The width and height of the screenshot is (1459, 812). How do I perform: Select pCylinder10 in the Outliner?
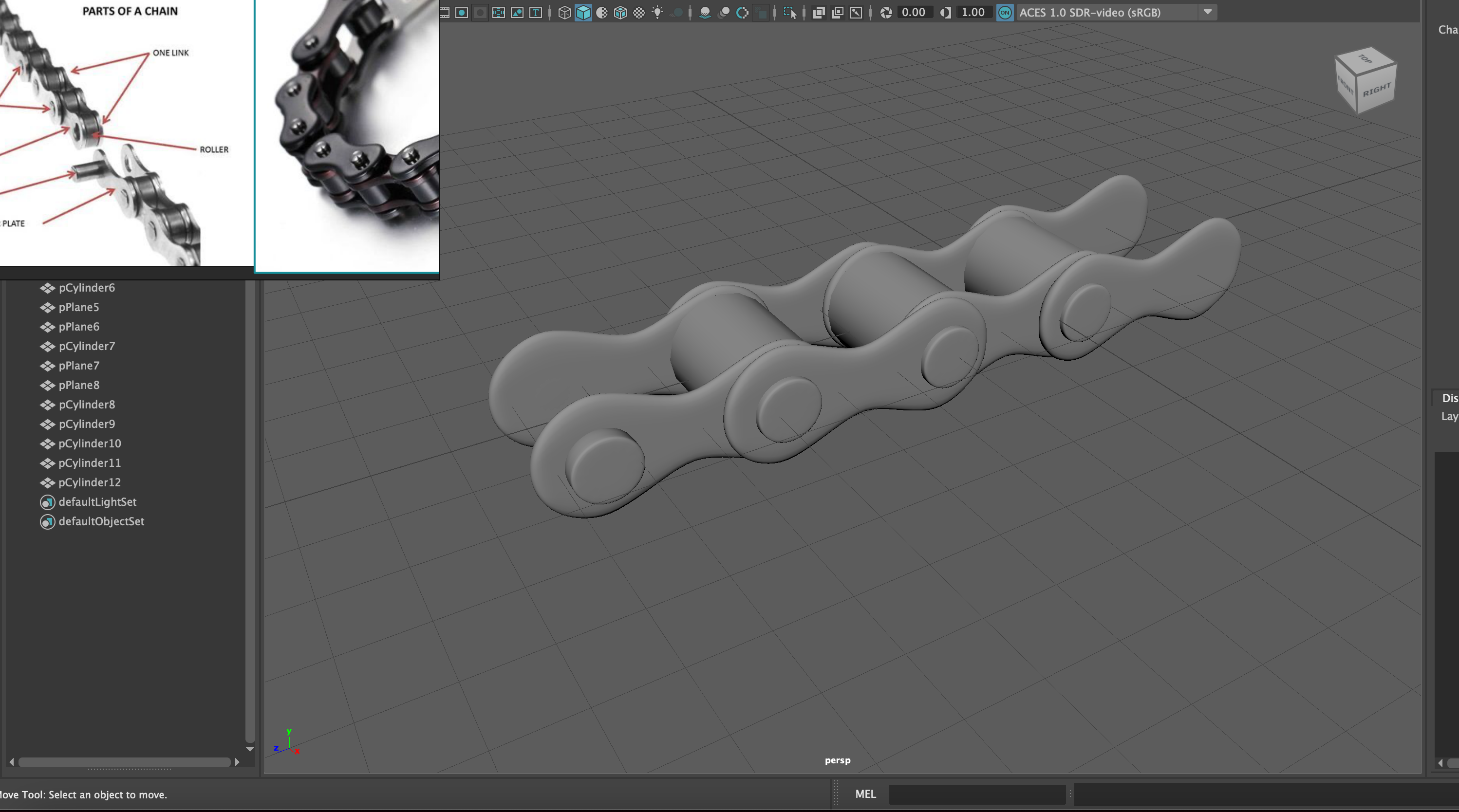coord(90,443)
